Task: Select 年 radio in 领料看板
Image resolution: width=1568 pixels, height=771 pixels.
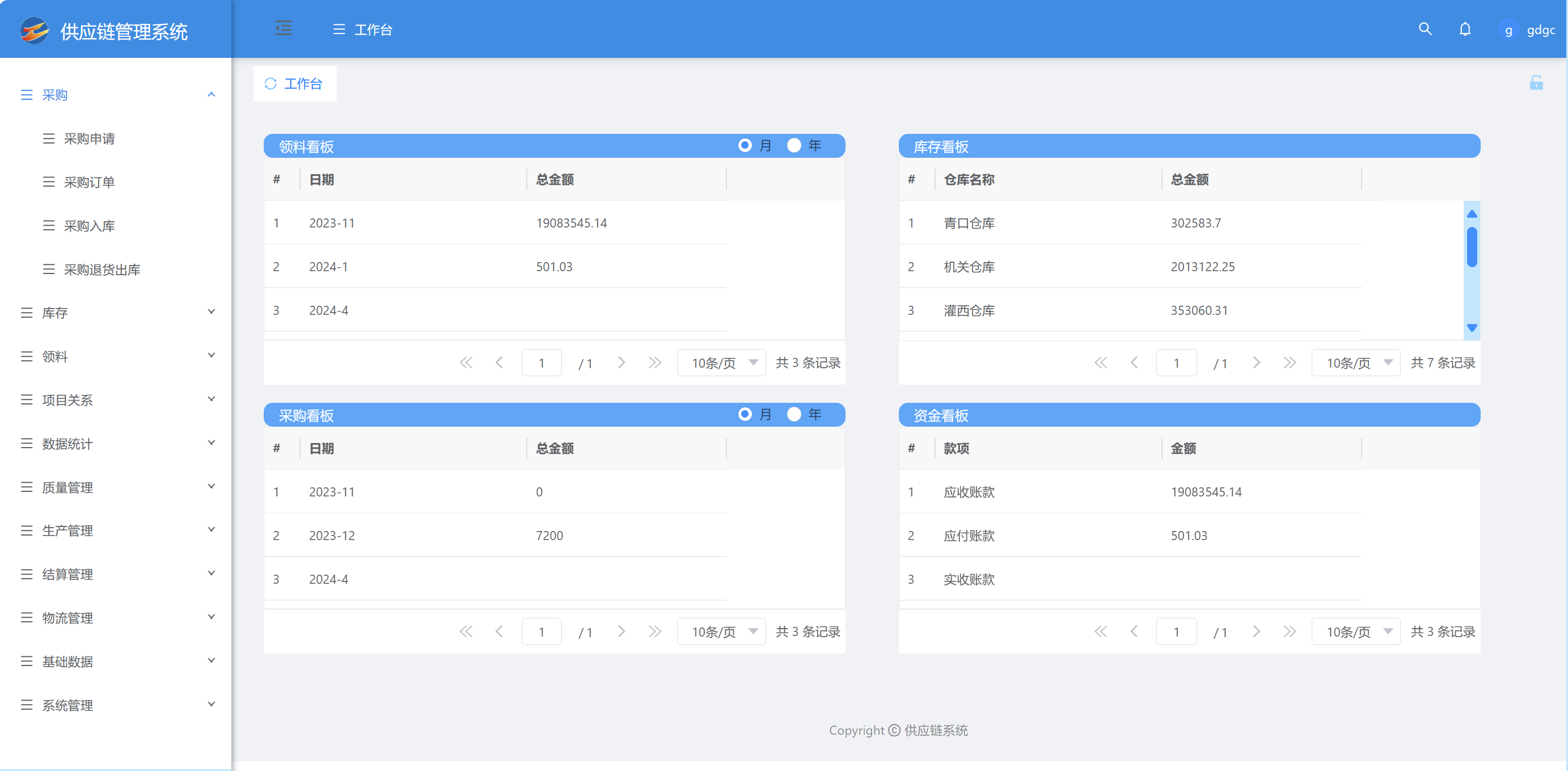Action: pos(794,146)
